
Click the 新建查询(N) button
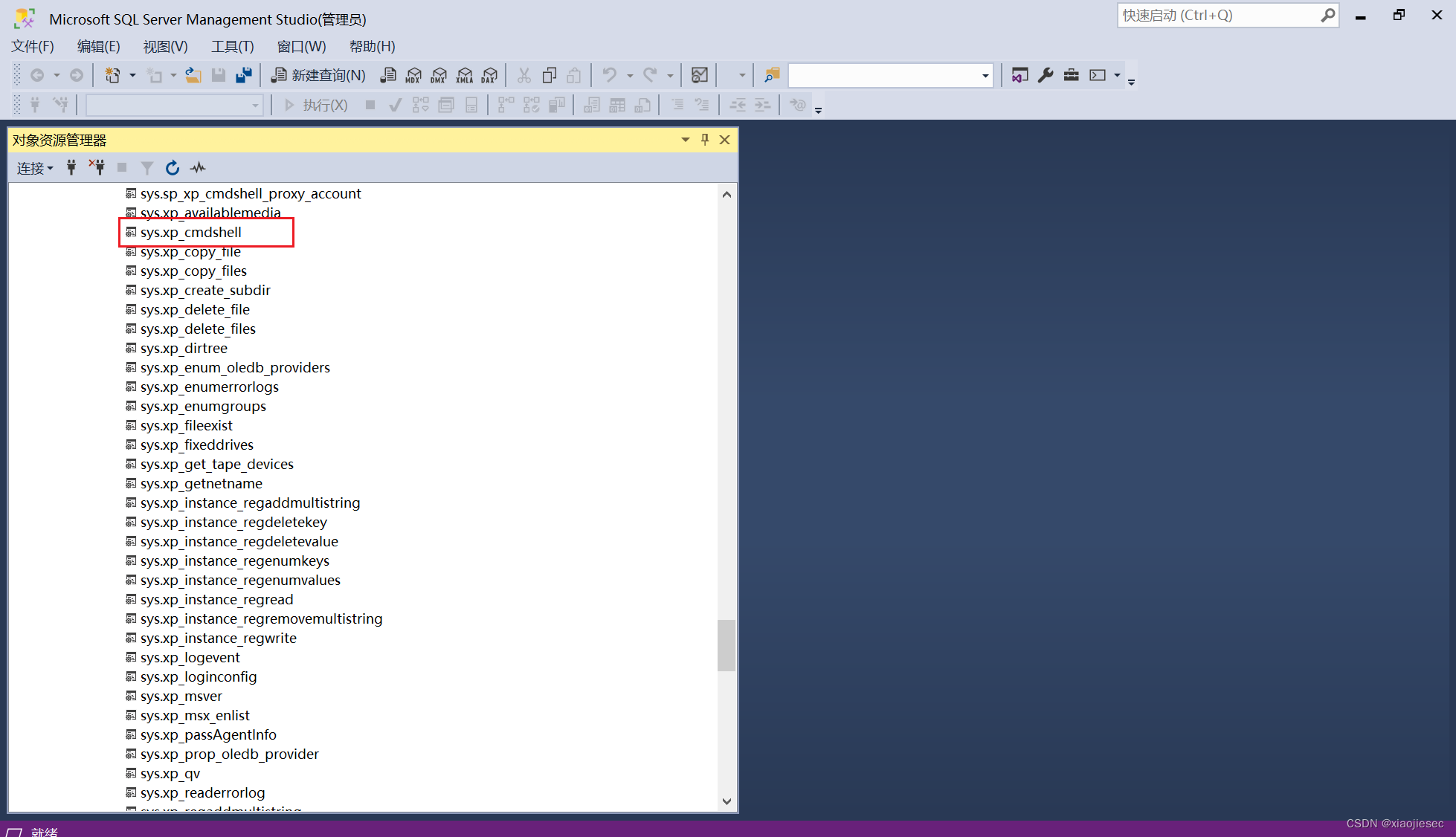(x=319, y=75)
